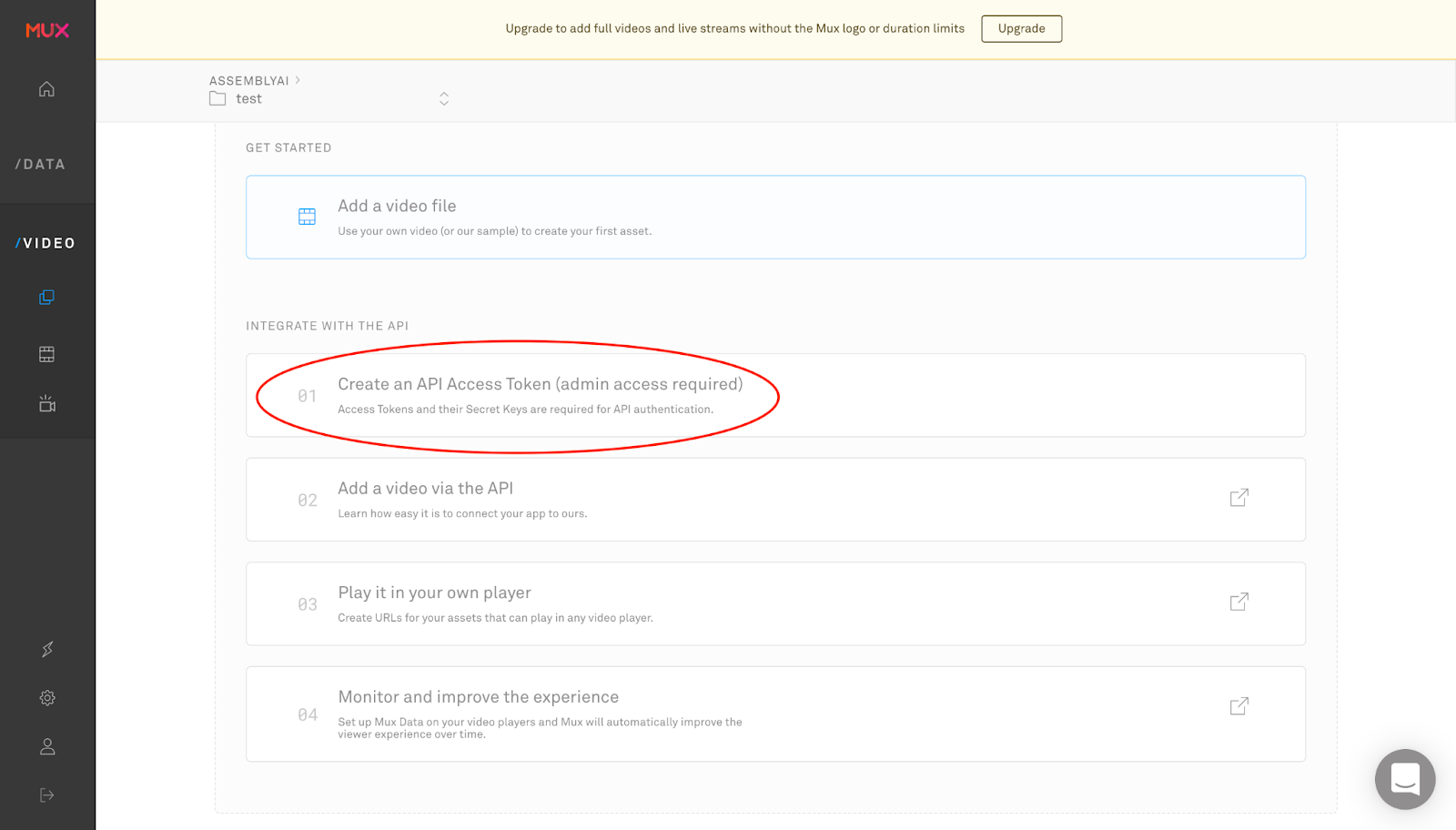Screen dimensions: 1456x830
Task: Click the folder icon beside test
Action: click(217, 98)
